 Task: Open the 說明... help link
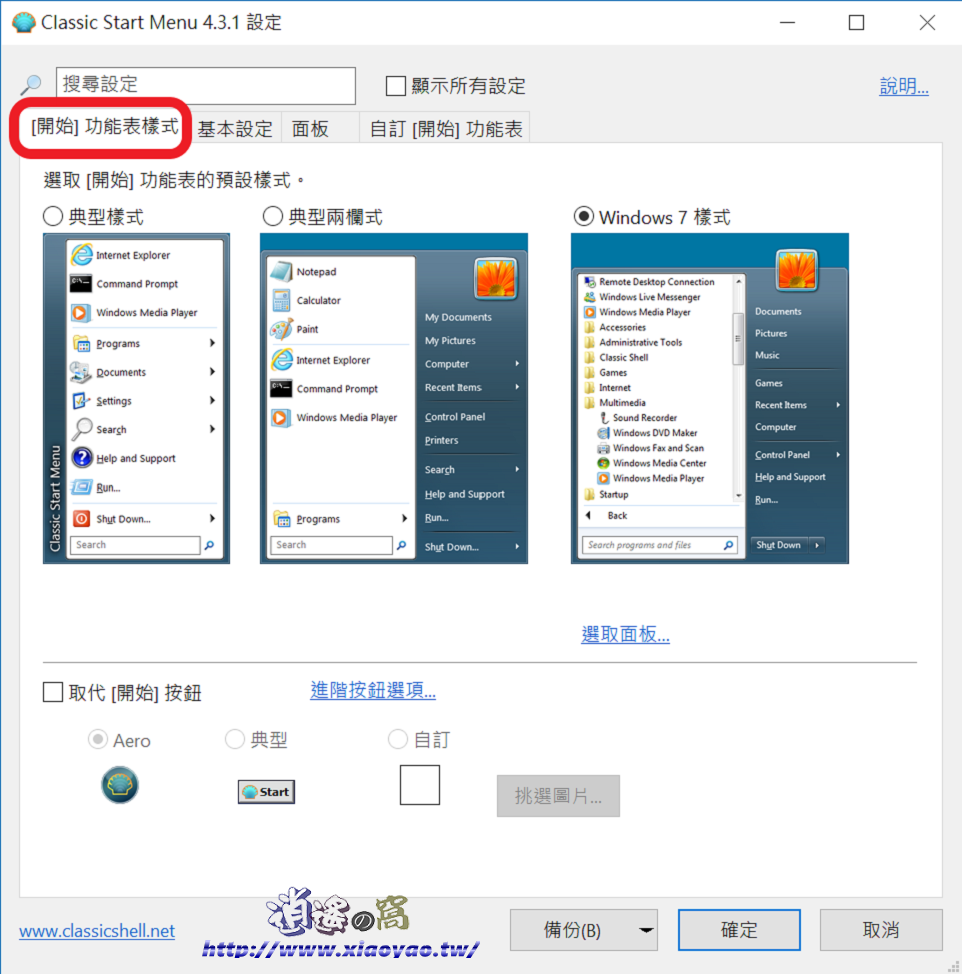904,86
